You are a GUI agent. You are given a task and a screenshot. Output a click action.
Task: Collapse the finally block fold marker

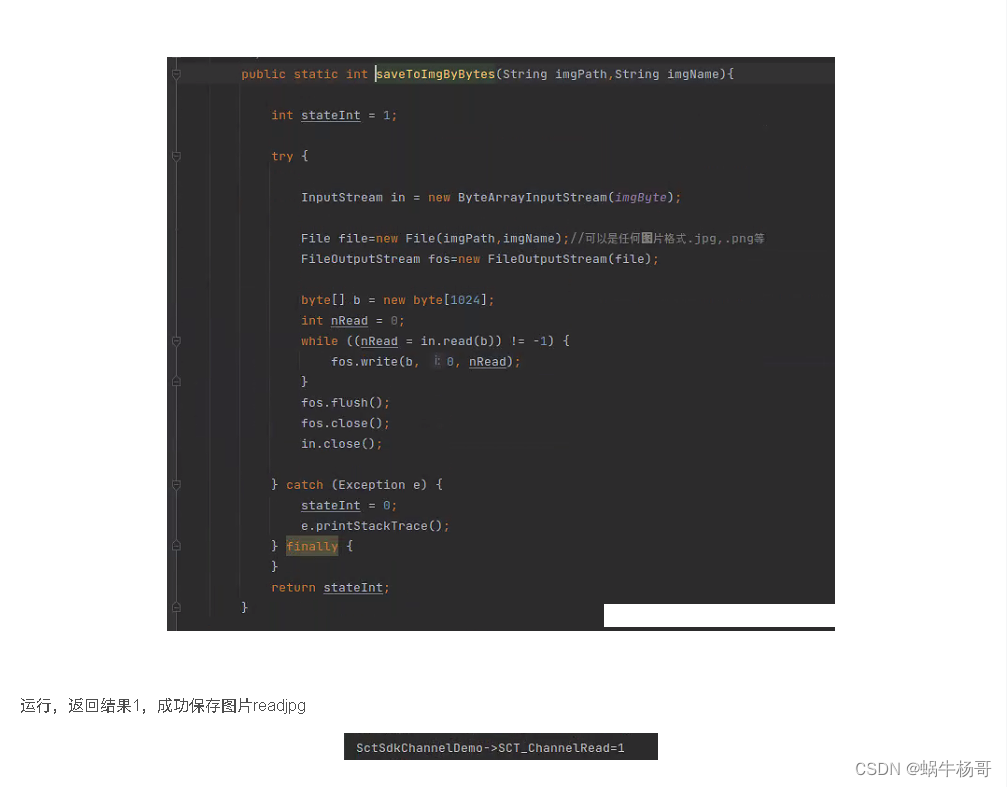[176, 546]
